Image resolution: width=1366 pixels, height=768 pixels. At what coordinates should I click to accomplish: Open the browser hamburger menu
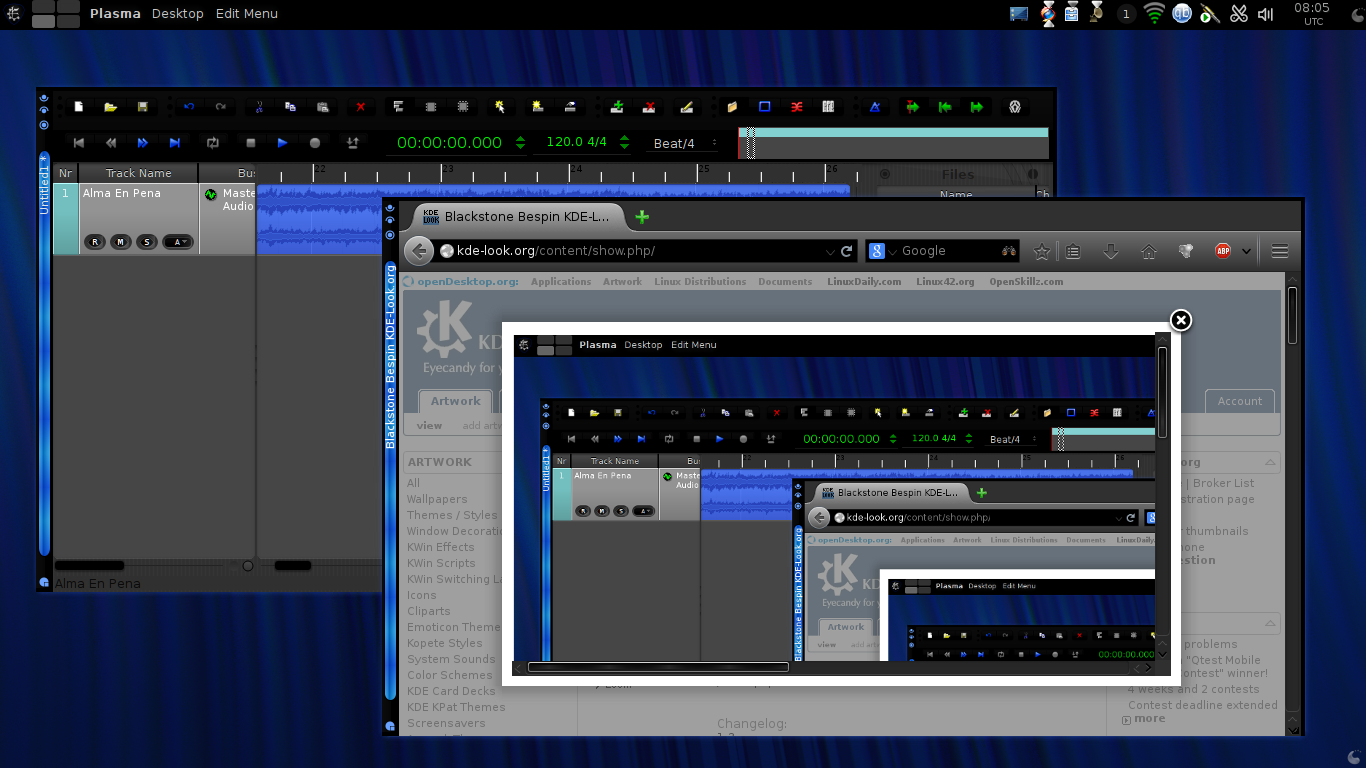coord(1280,251)
